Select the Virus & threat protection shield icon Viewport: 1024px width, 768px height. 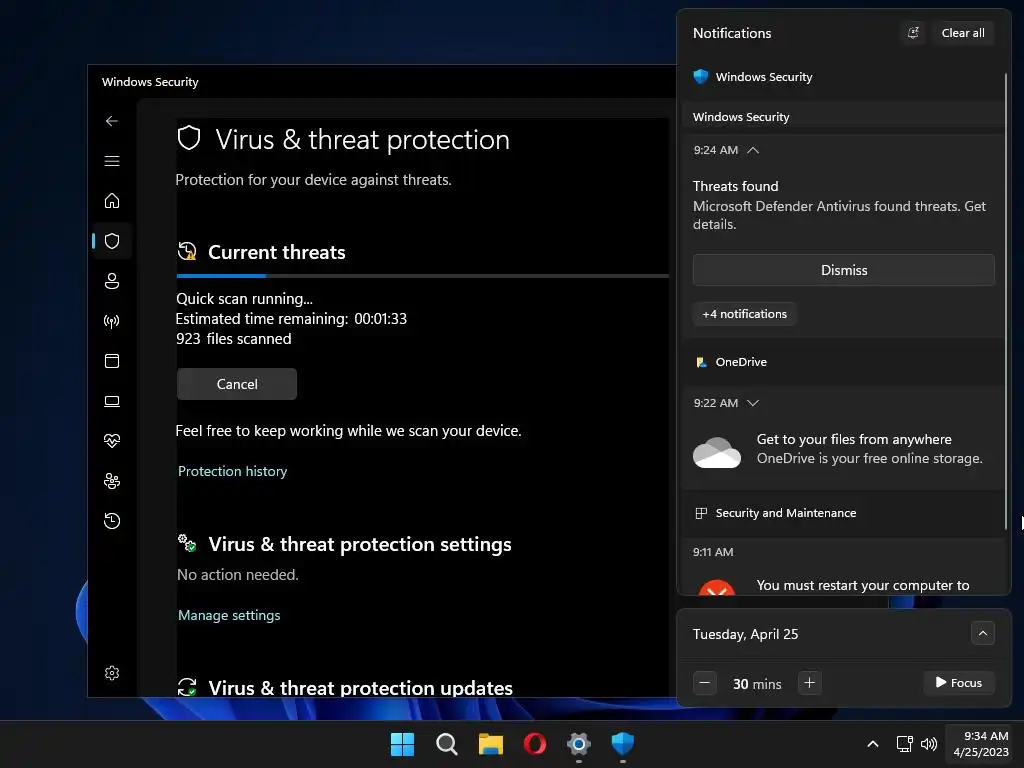[112, 241]
